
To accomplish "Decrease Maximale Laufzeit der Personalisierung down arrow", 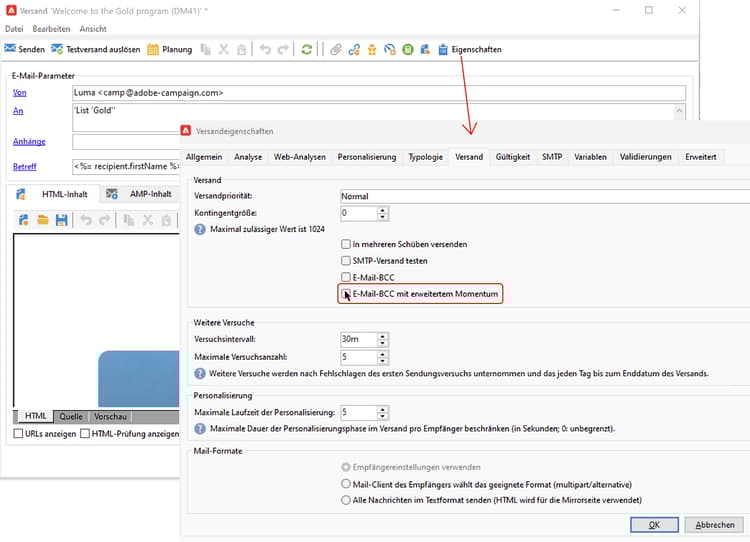I will (382, 416).
